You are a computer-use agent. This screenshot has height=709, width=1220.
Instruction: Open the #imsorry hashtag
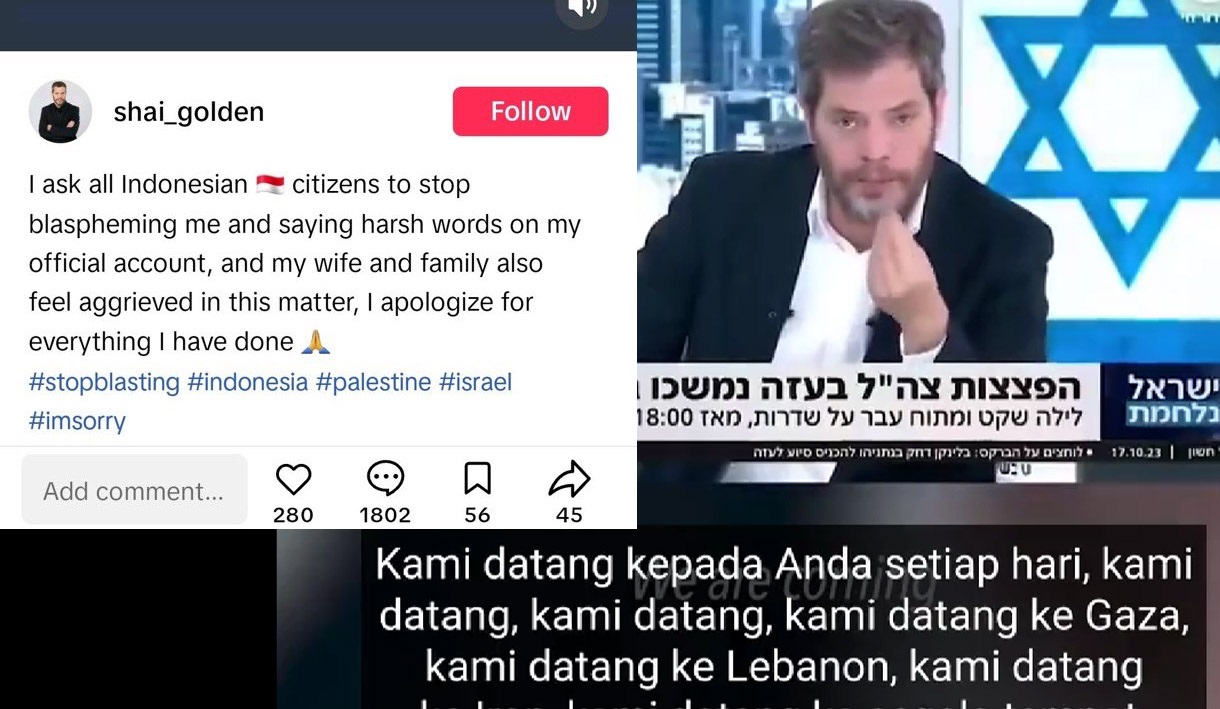[x=77, y=421]
